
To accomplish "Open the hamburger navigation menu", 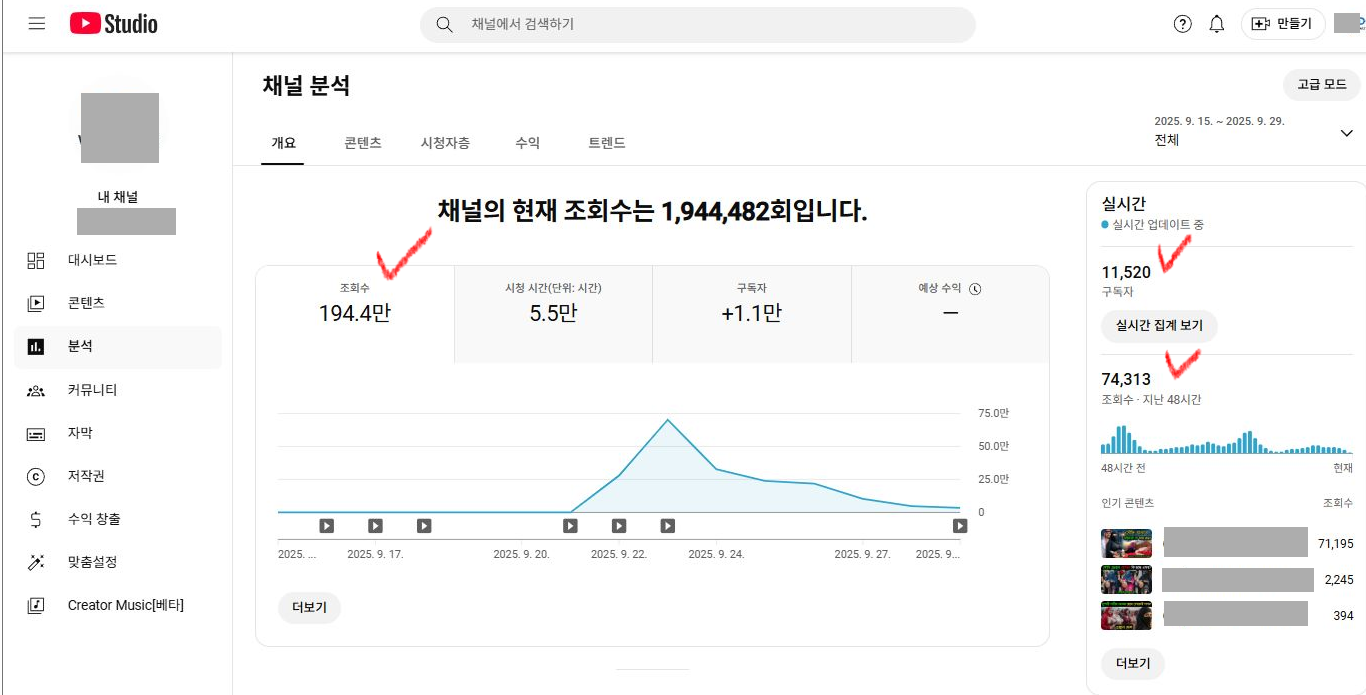I will [37, 24].
